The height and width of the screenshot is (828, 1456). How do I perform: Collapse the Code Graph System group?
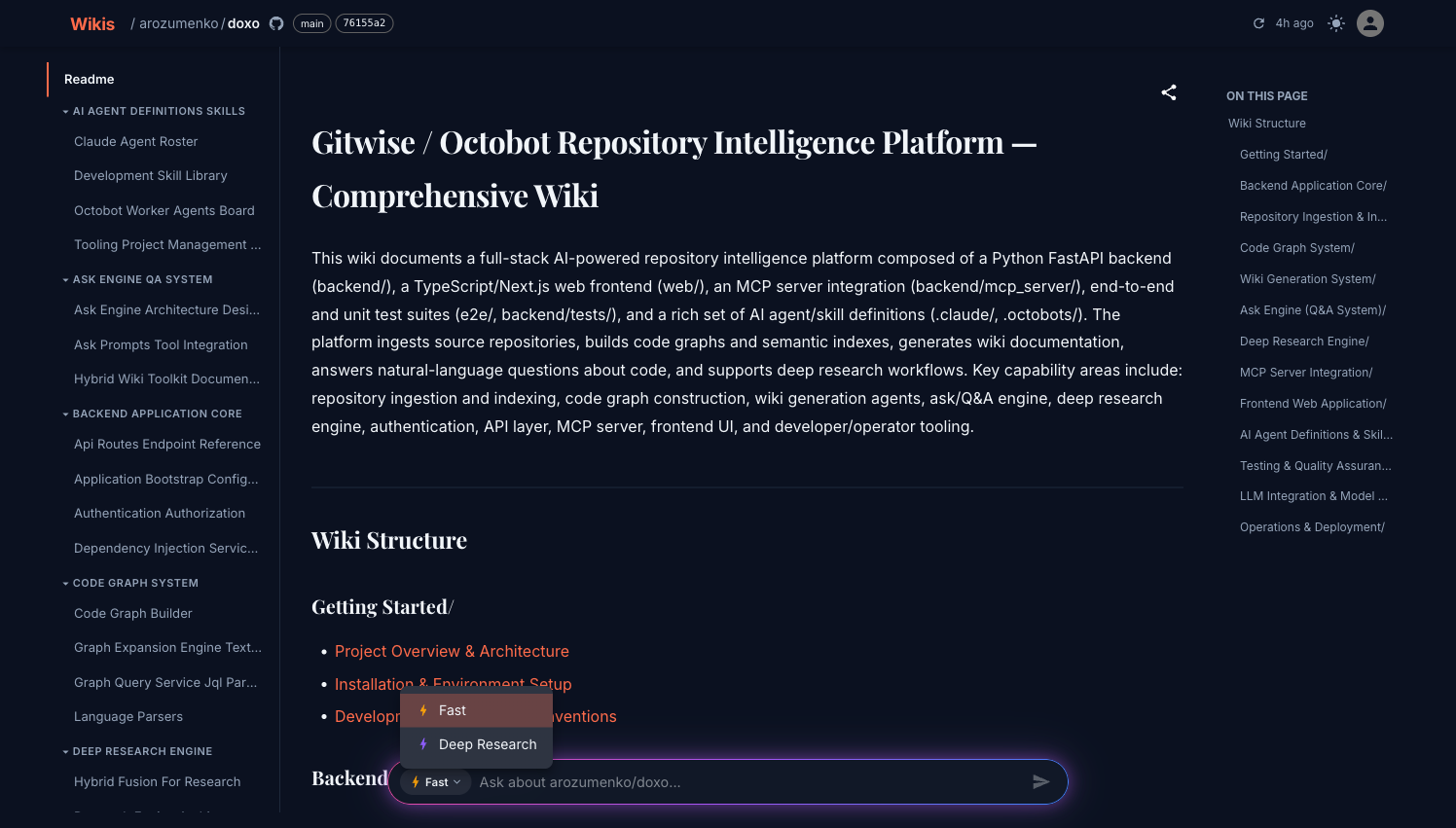(x=66, y=584)
